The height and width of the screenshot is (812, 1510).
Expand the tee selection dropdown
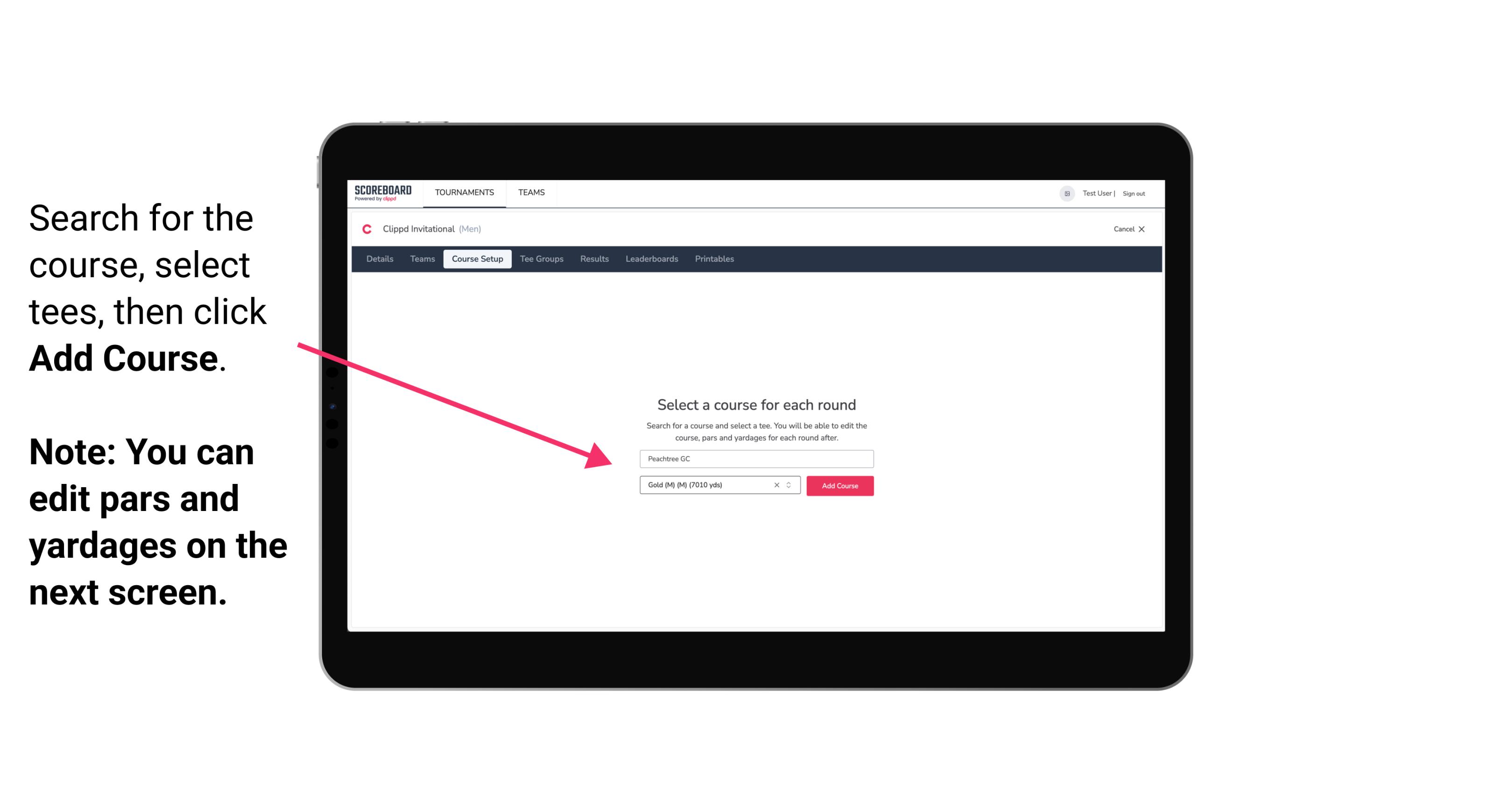click(x=790, y=486)
